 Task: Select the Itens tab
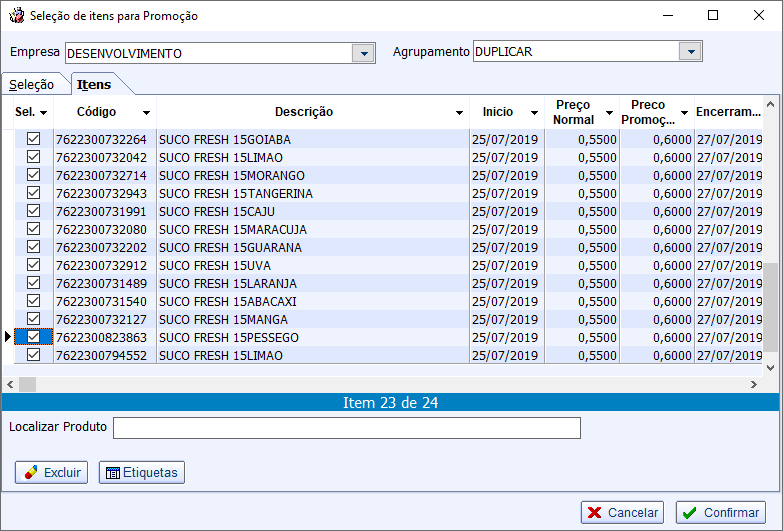(94, 85)
